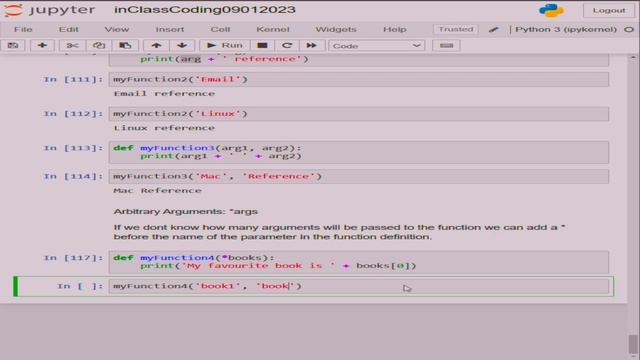Click the Python logo icon
The image size is (640, 360).
click(x=551, y=10)
